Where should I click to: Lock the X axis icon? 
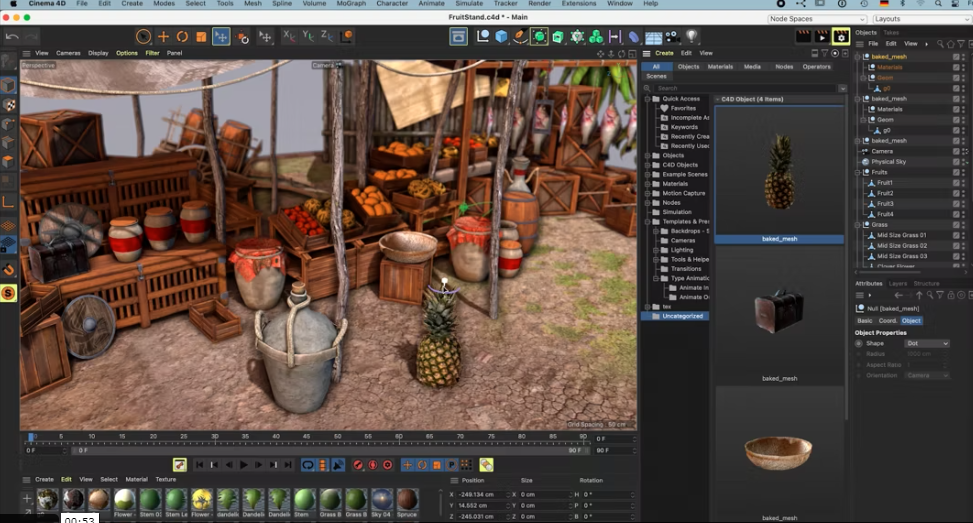pyautogui.click(x=289, y=37)
